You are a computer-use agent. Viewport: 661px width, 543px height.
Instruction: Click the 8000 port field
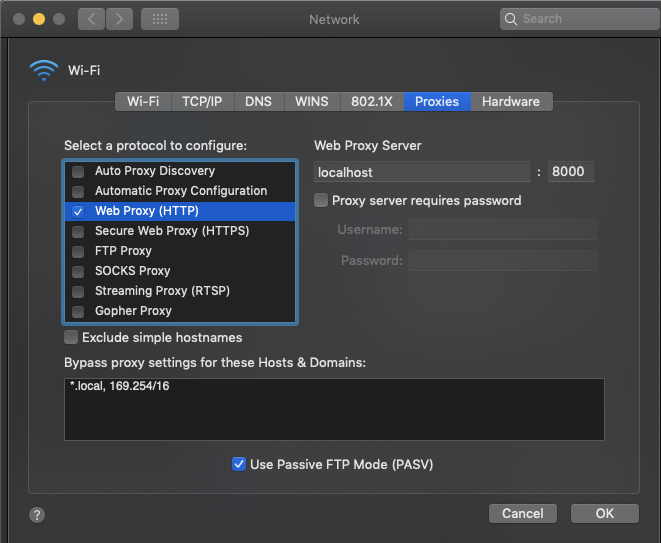[x=571, y=172]
